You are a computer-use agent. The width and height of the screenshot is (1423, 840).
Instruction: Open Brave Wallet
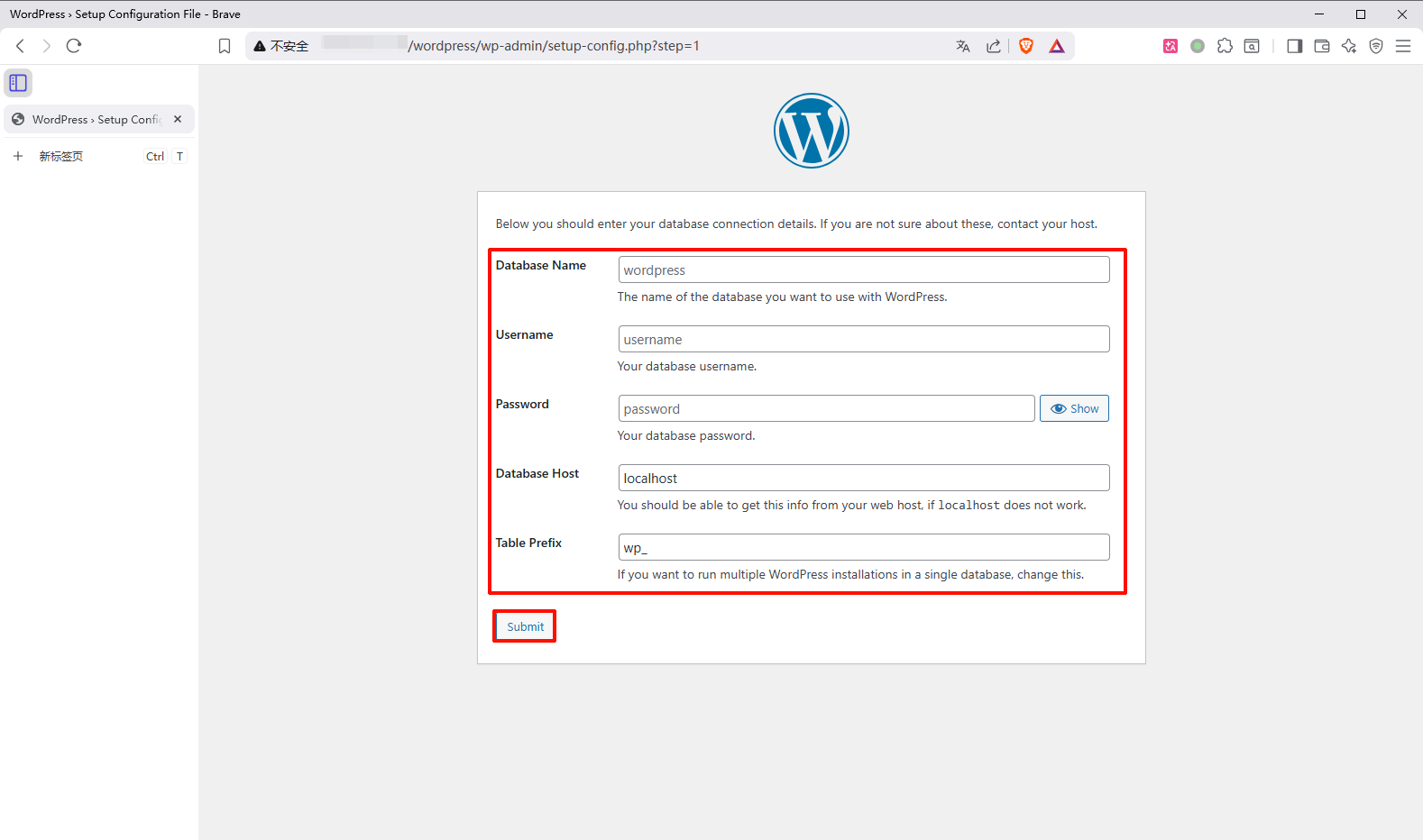pos(1322,46)
